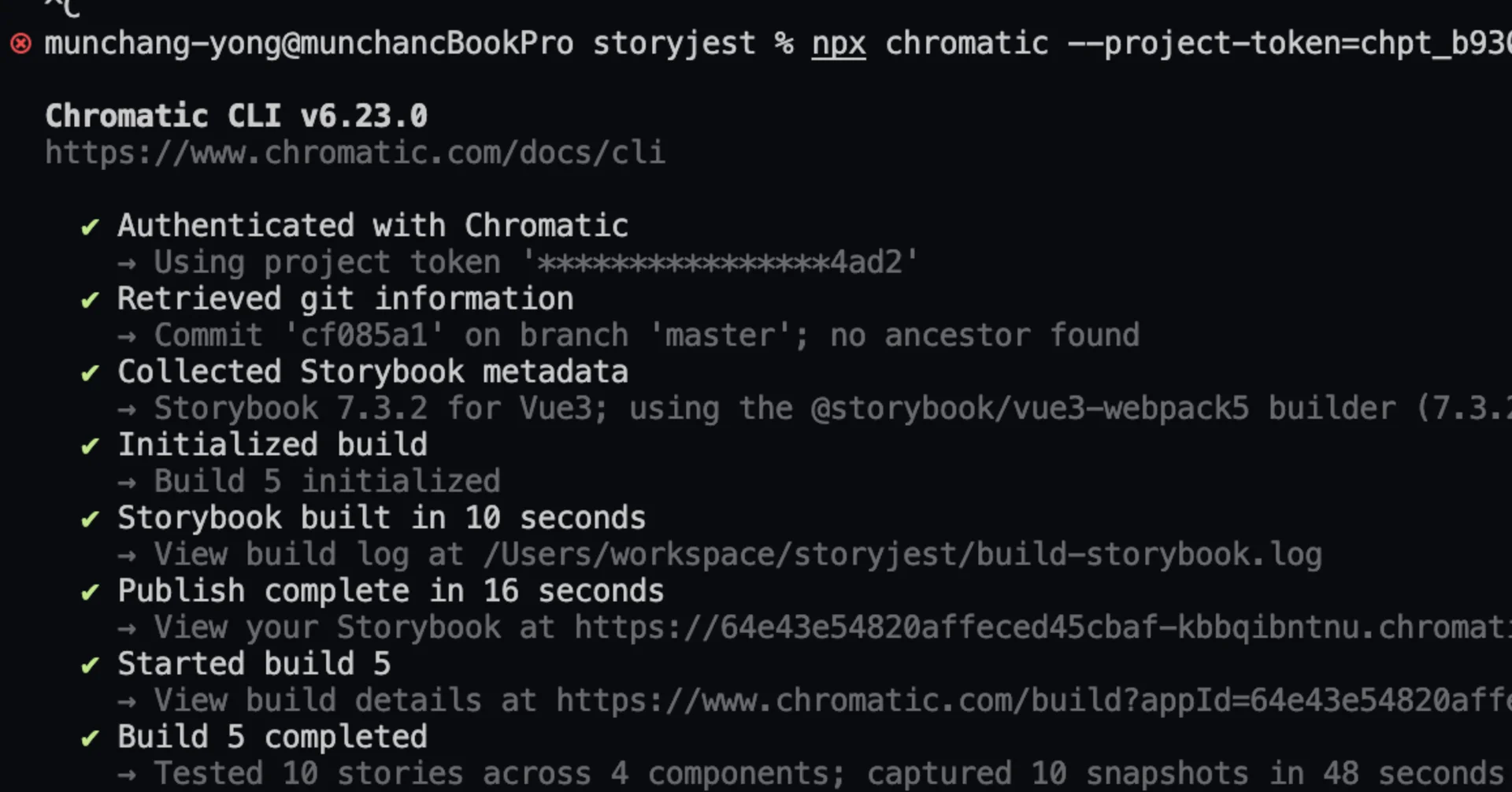The image size is (1512, 792).
Task: Click the checkmark beside Retrieved git information
Action: pyautogui.click(x=91, y=300)
